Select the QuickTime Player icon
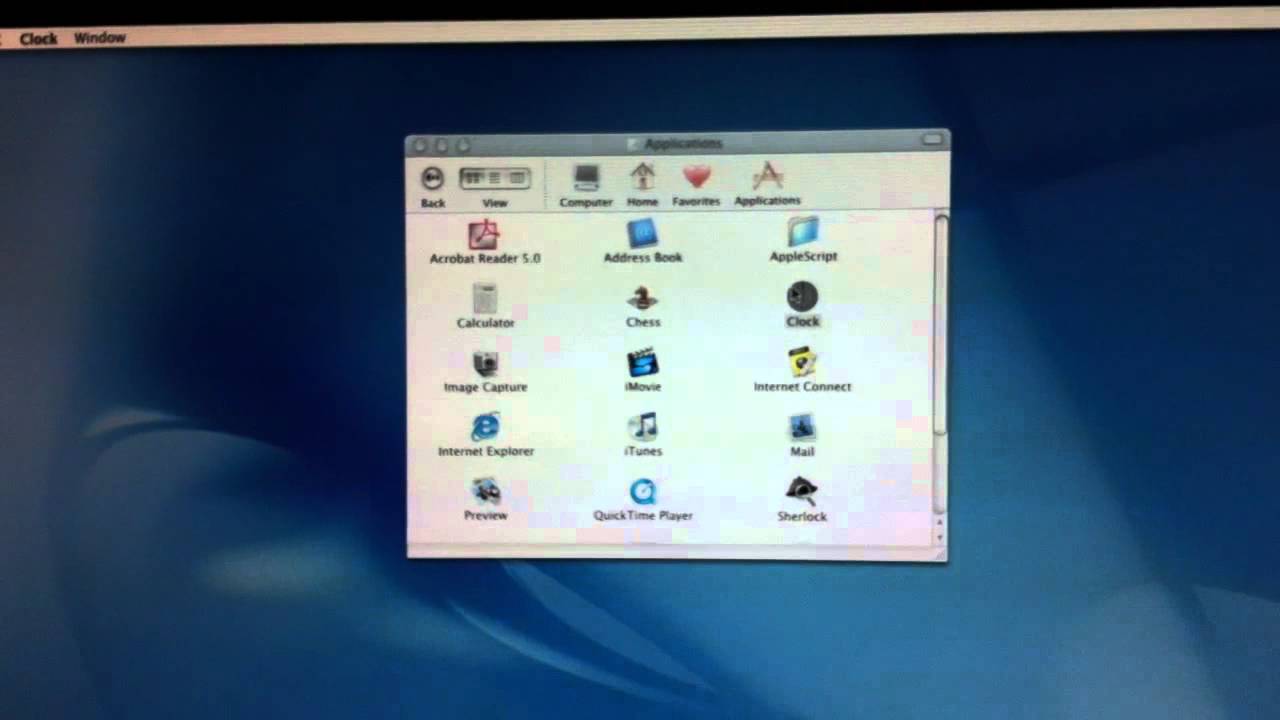The image size is (1280, 720). (x=643, y=492)
